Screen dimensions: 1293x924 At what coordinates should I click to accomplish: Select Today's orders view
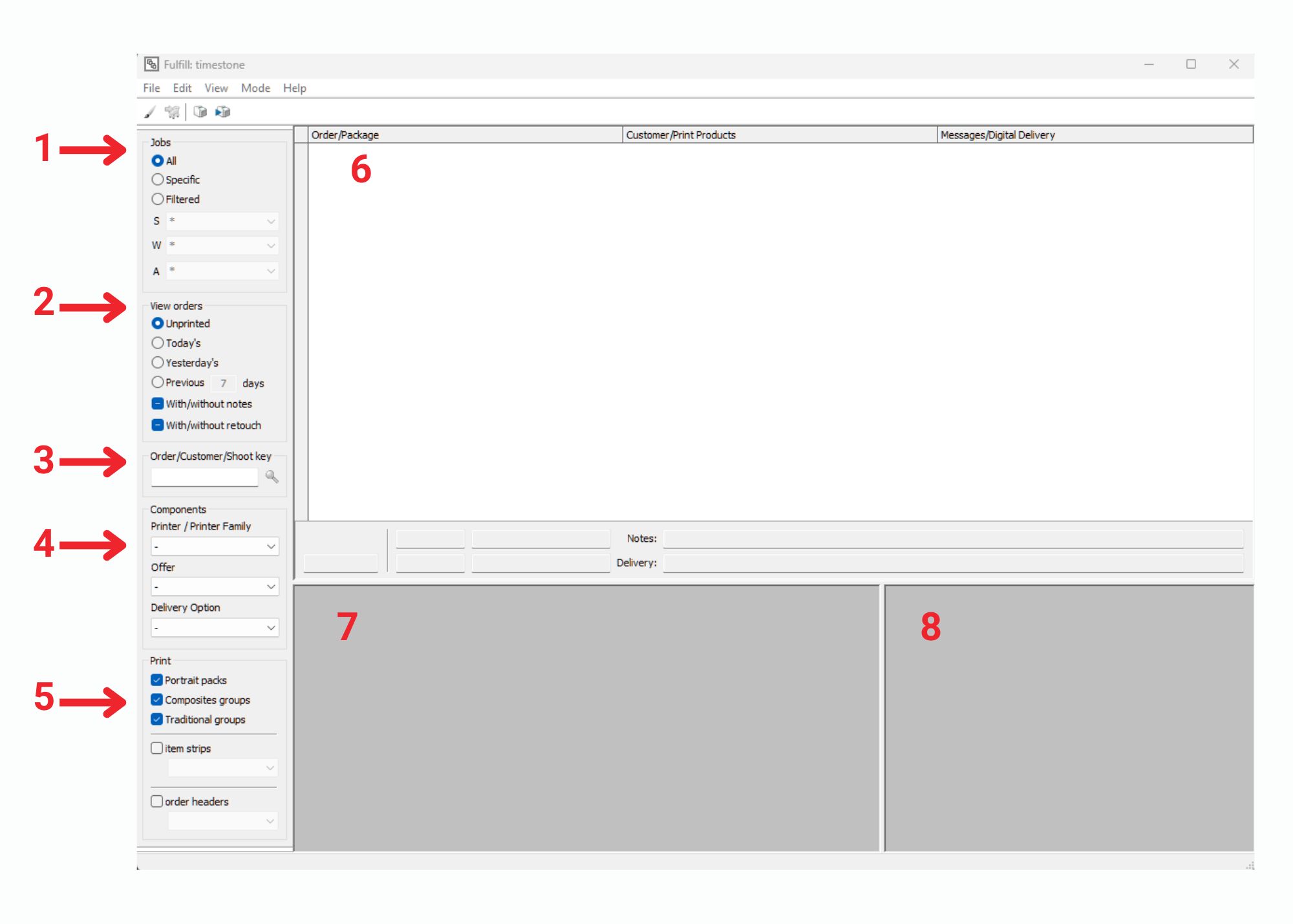coord(157,343)
